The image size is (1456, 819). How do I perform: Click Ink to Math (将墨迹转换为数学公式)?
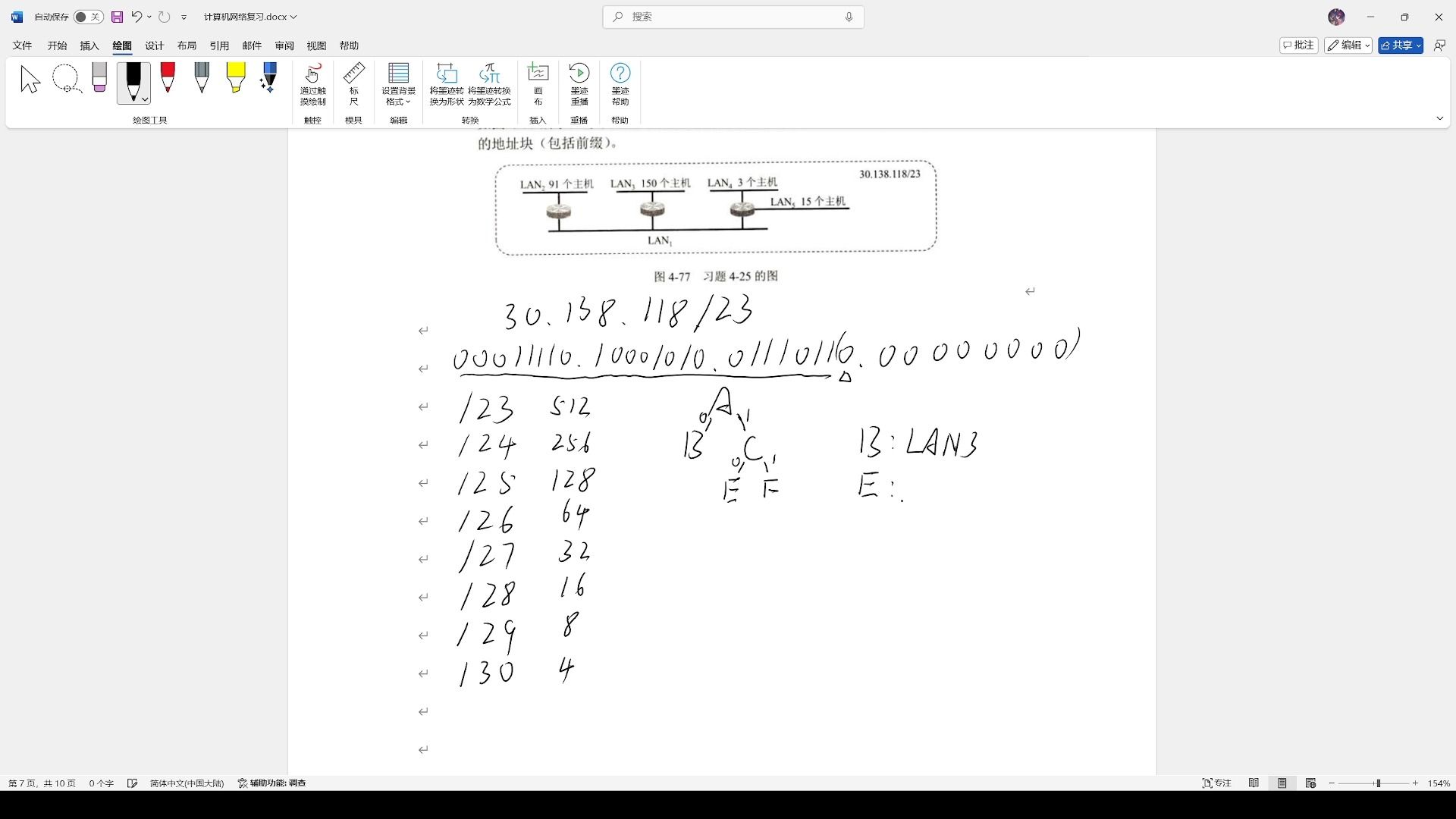[489, 84]
